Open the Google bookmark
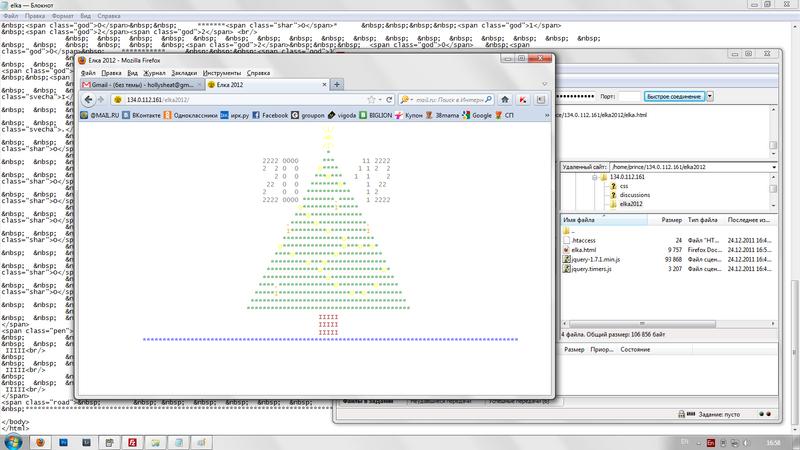800x450 pixels. [477, 115]
